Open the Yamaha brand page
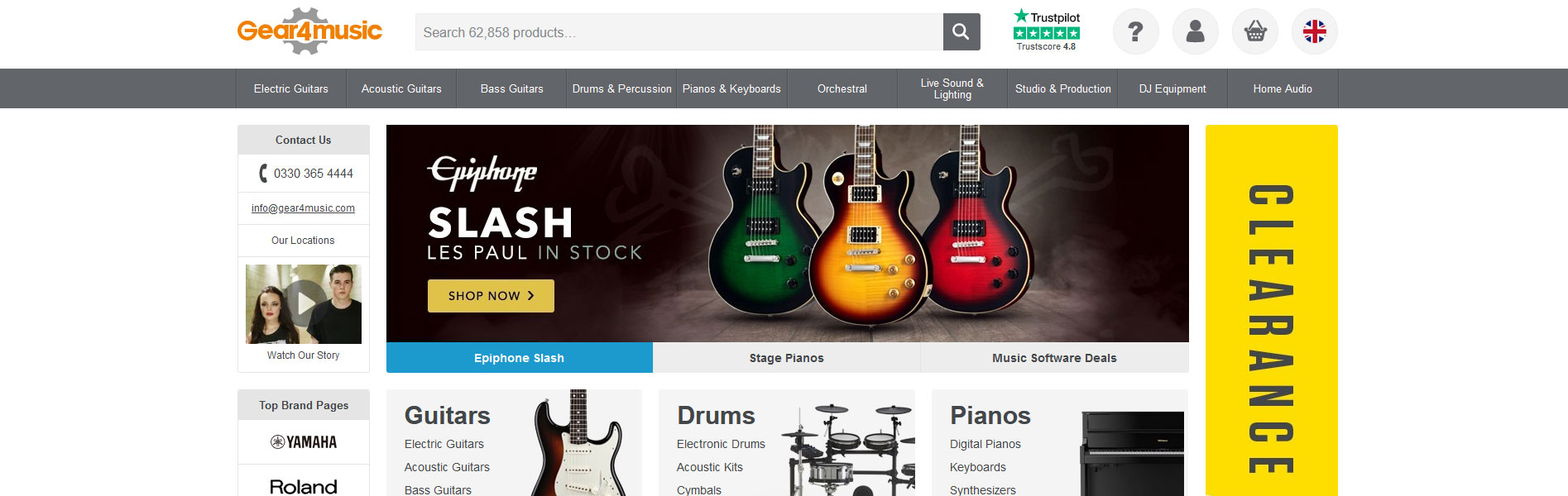The image size is (1568, 496). [x=304, y=442]
